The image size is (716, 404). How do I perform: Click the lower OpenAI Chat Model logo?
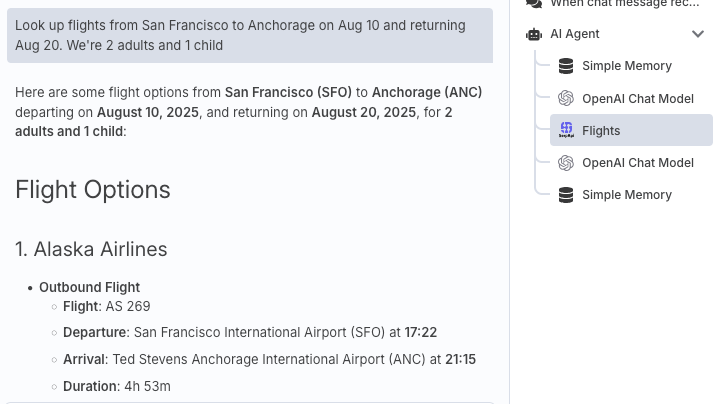pos(566,163)
